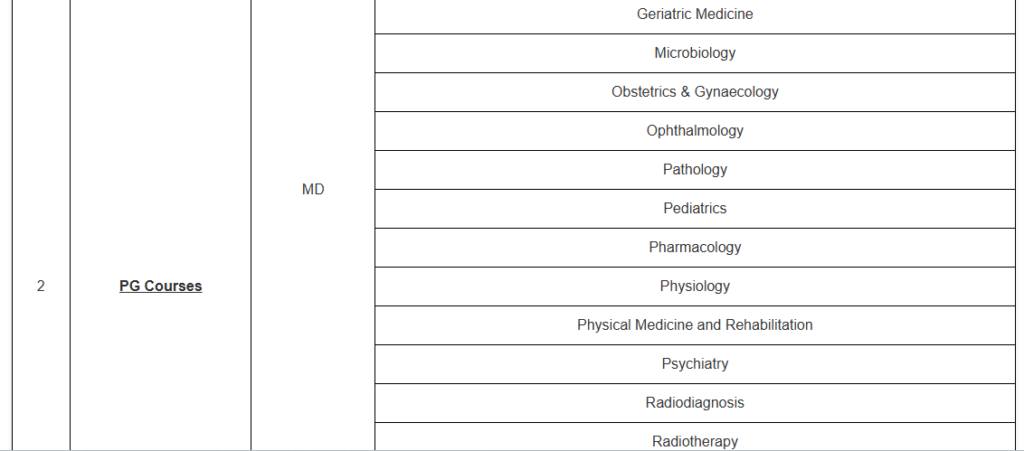
Task: Click the word Gynaecology
Action: coord(737,92)
